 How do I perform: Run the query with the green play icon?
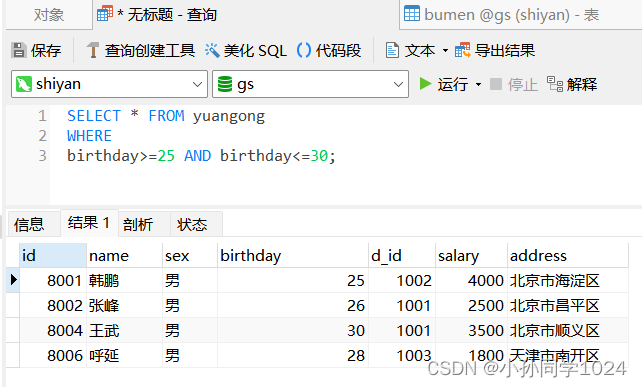[x=425, y=84]
